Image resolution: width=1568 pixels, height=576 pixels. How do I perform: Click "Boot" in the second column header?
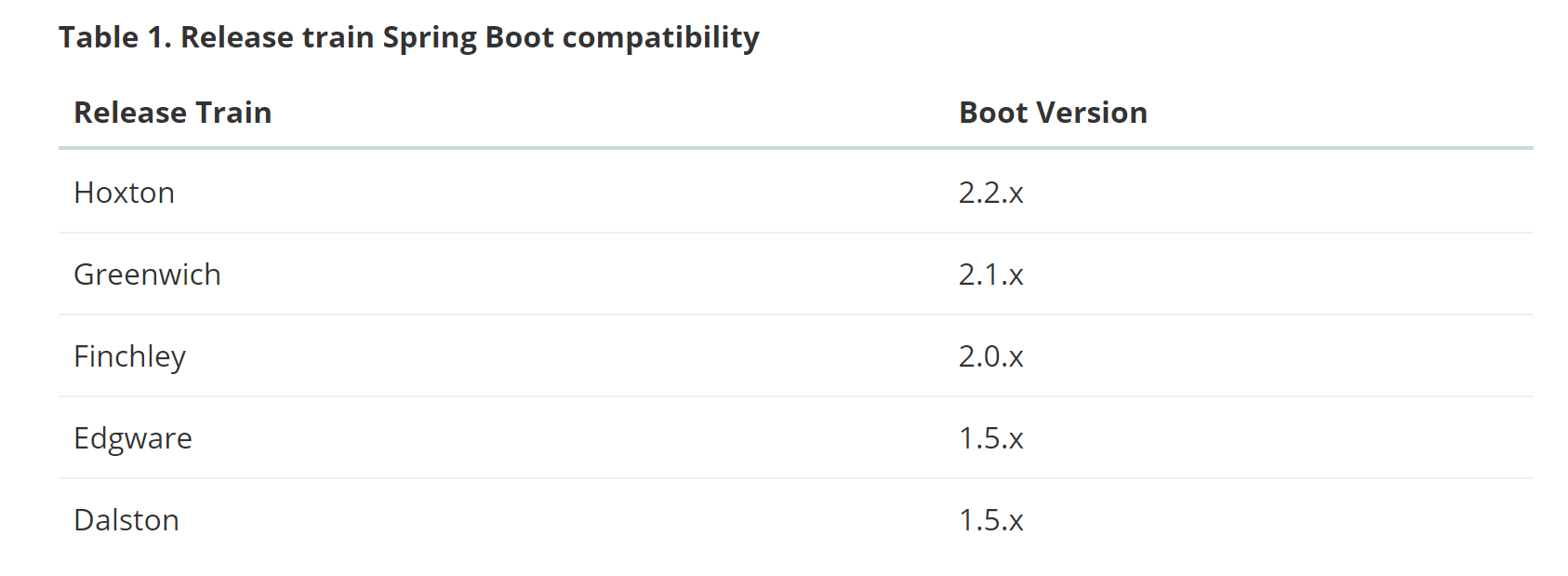pyautogui.click(x=993, y=113)
